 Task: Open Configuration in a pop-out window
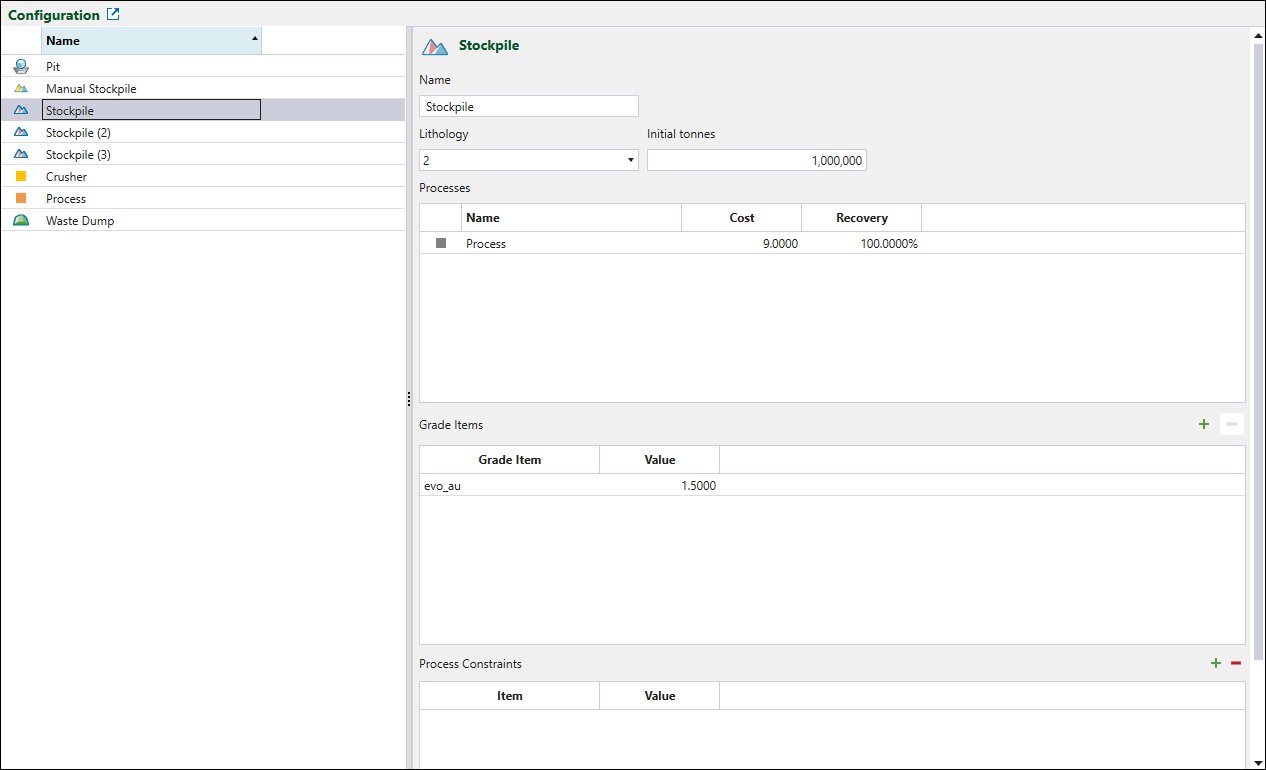coord(113,15)
